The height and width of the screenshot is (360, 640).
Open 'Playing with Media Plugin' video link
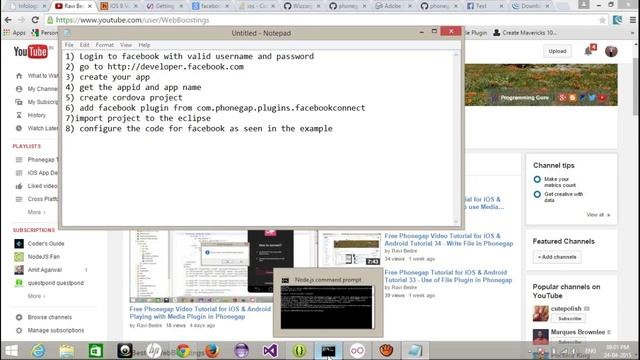(x=200, y=313)
